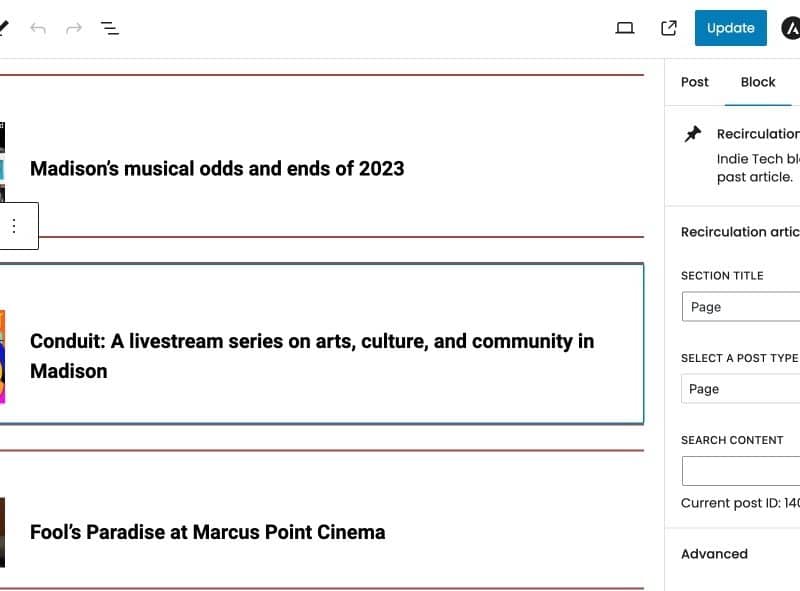The width and height of the screenshot is (800, 591).
Task: Select the editing tools pencil icon
Action: [x=3, y=27]
